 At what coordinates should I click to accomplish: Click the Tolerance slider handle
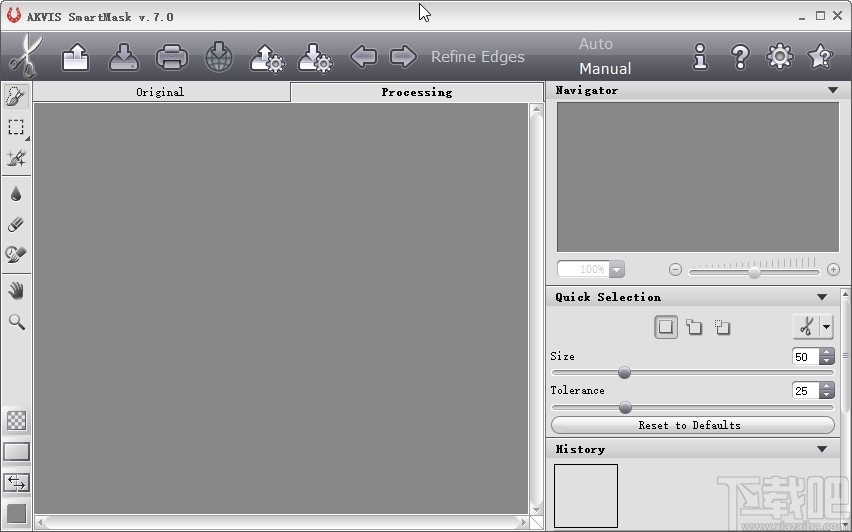[x=625, y=407]
